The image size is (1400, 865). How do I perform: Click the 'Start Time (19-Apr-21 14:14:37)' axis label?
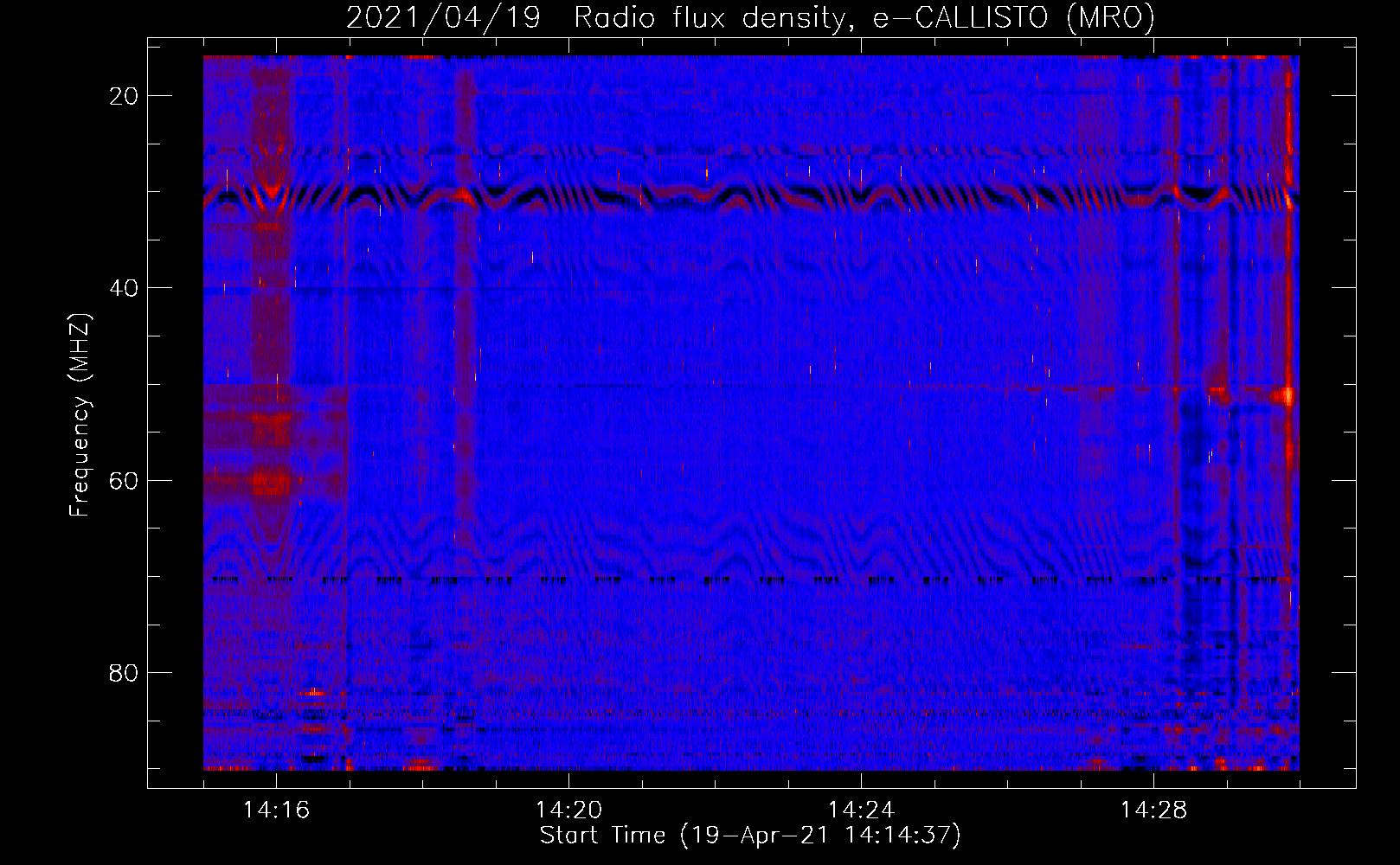pyautogui.click(x=750, y=836)
